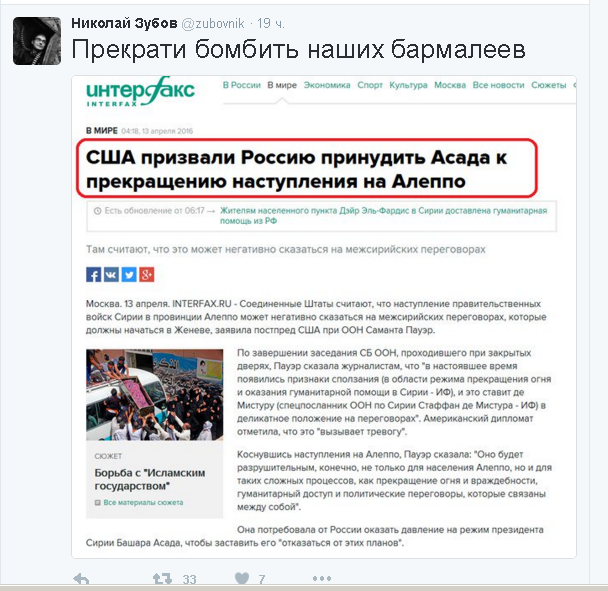Click the VK share icon
The height and width of the screenshot is (591, 608).
click(x=111, y=275)
